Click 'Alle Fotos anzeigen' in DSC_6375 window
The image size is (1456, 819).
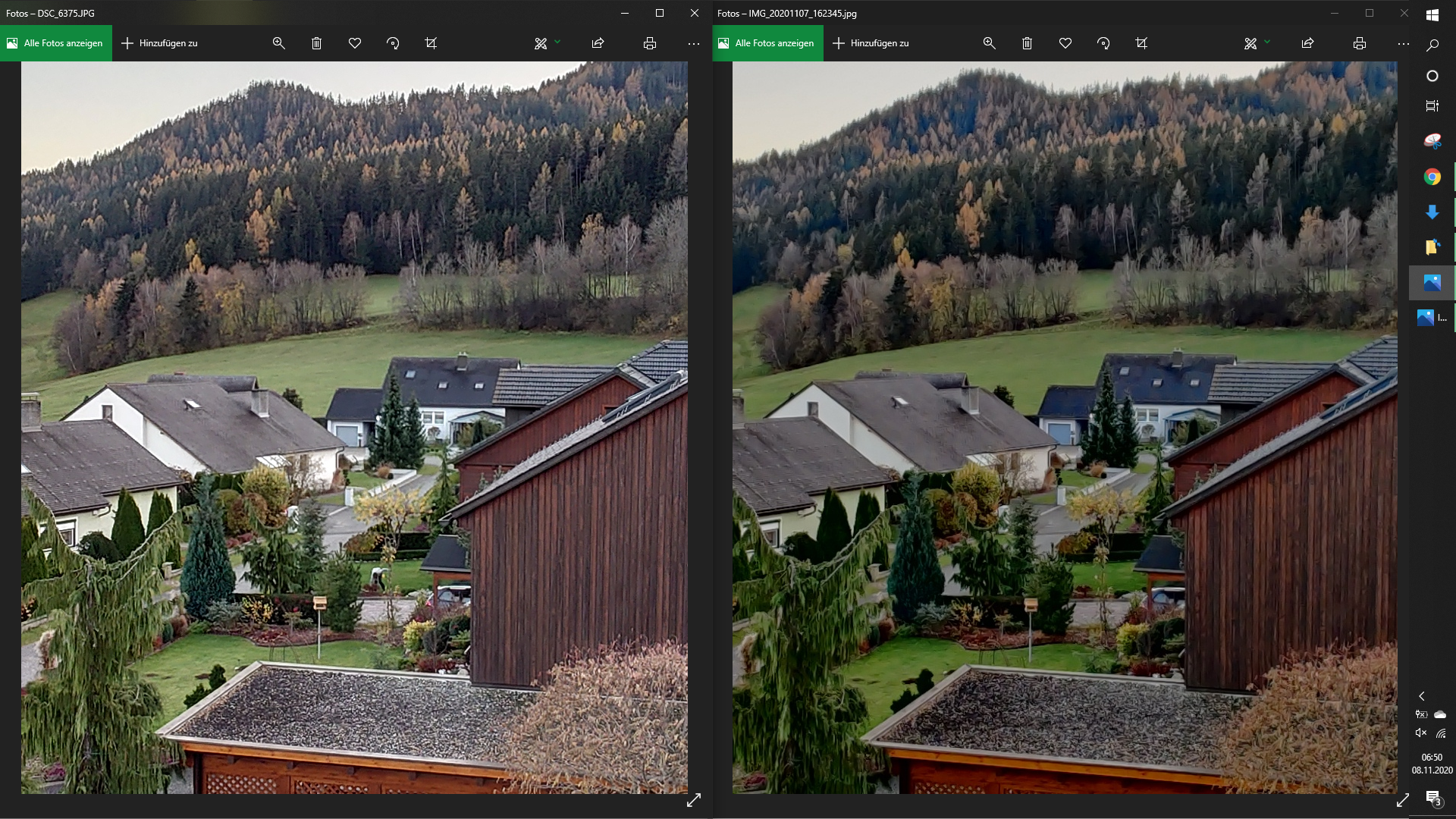coord(56,43)
